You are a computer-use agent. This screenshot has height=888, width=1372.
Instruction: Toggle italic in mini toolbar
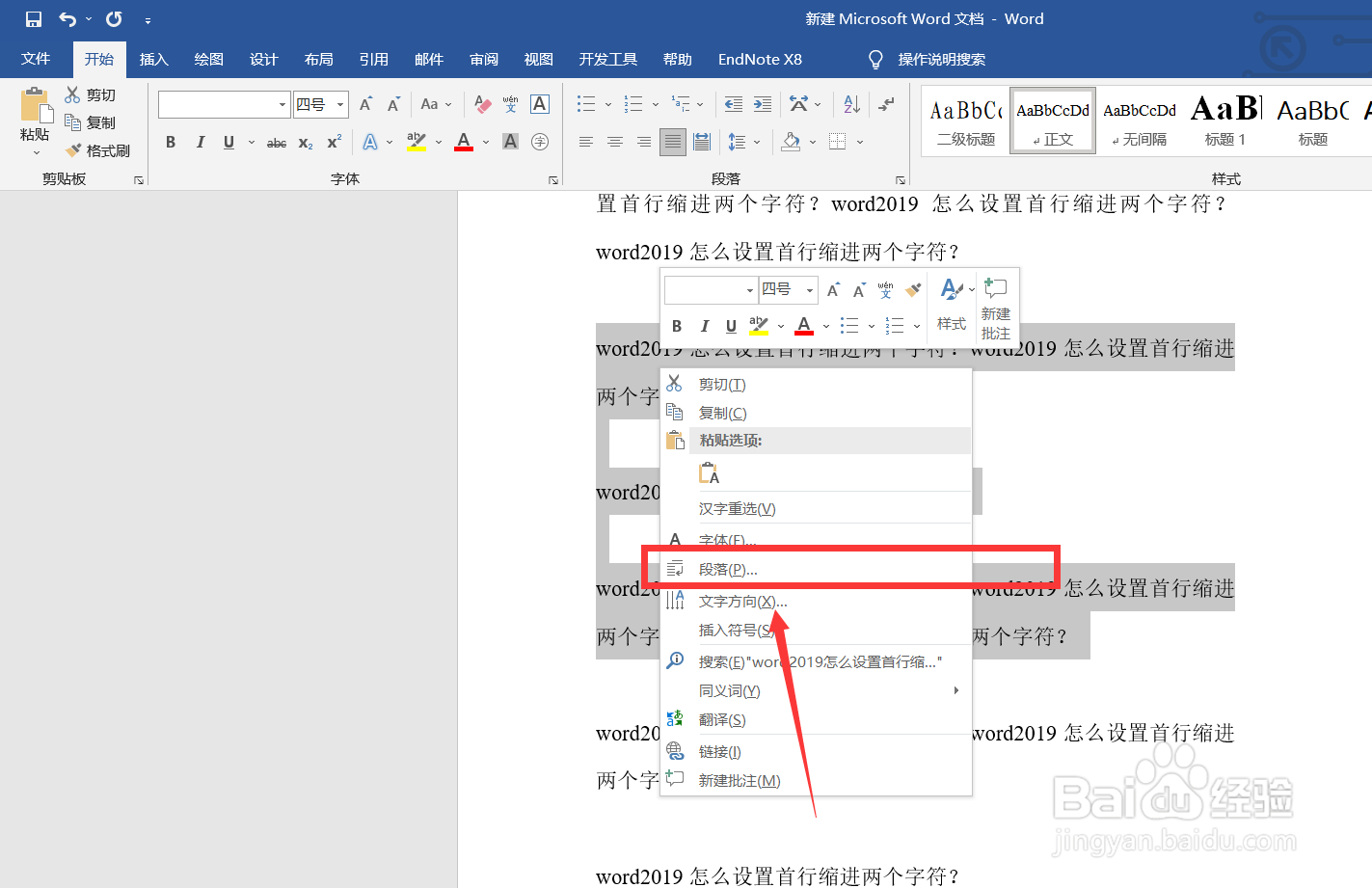[704, 326]
